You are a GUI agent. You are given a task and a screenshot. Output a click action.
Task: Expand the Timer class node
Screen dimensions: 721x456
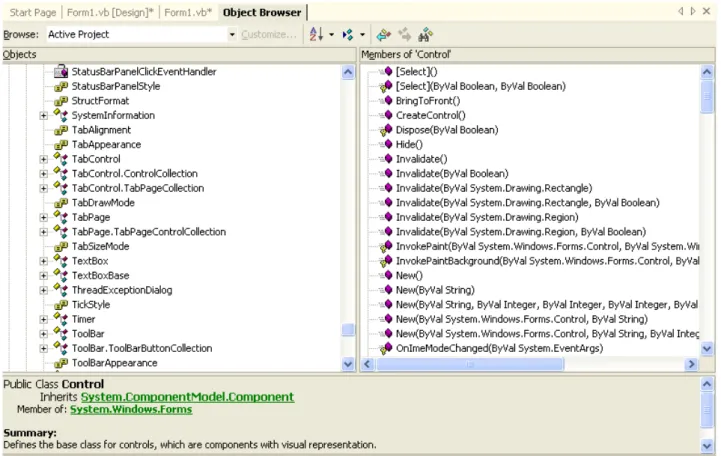[x=43, y=319]
